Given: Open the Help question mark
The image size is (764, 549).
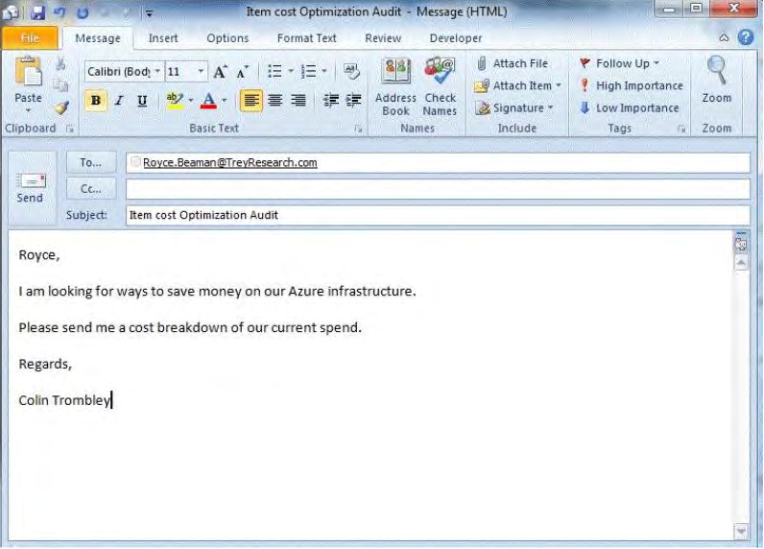Looking at the screenshot, I should click(745, 38).
